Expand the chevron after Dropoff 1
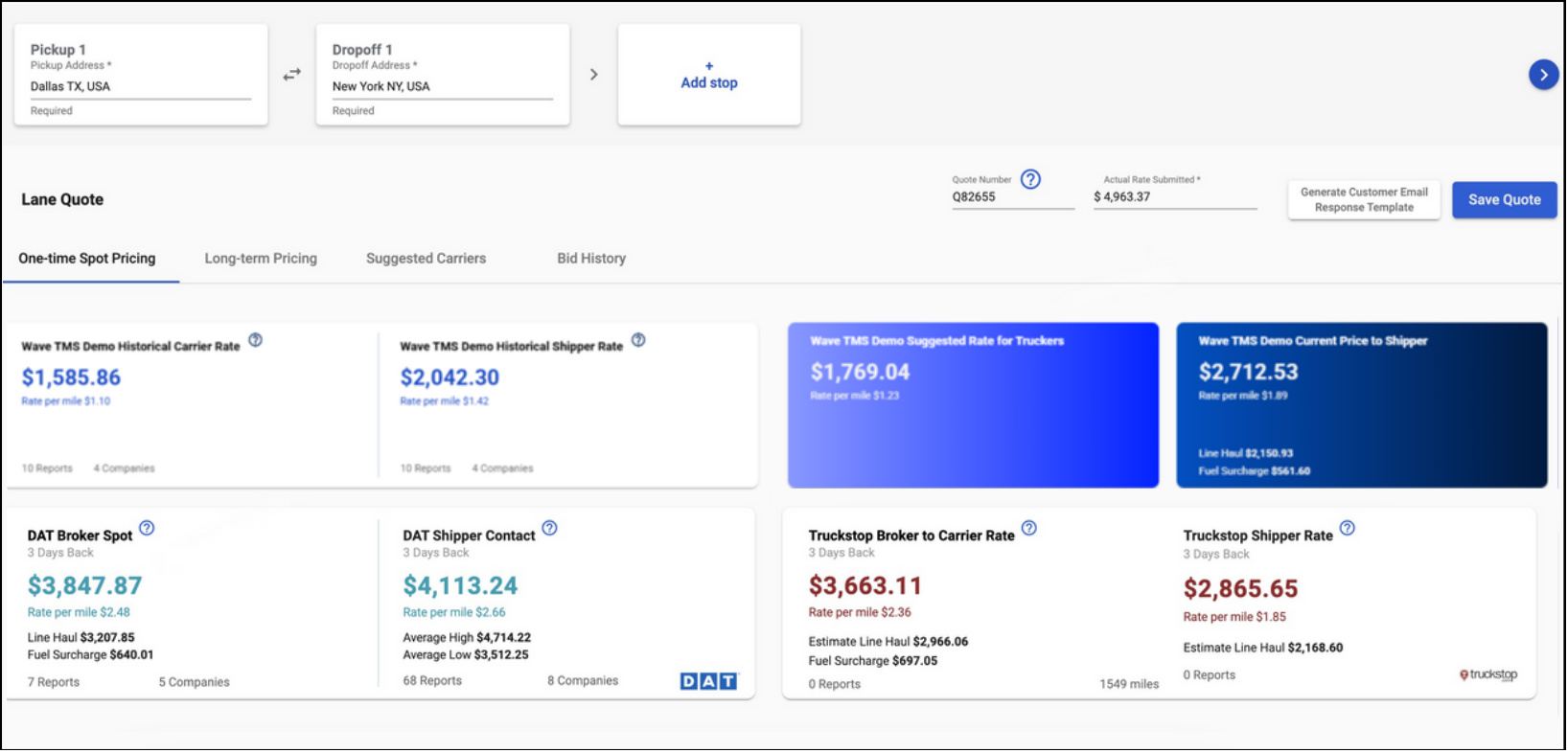Image resolution: width=1568 pixels, height=753 pixels. point(594,75)
